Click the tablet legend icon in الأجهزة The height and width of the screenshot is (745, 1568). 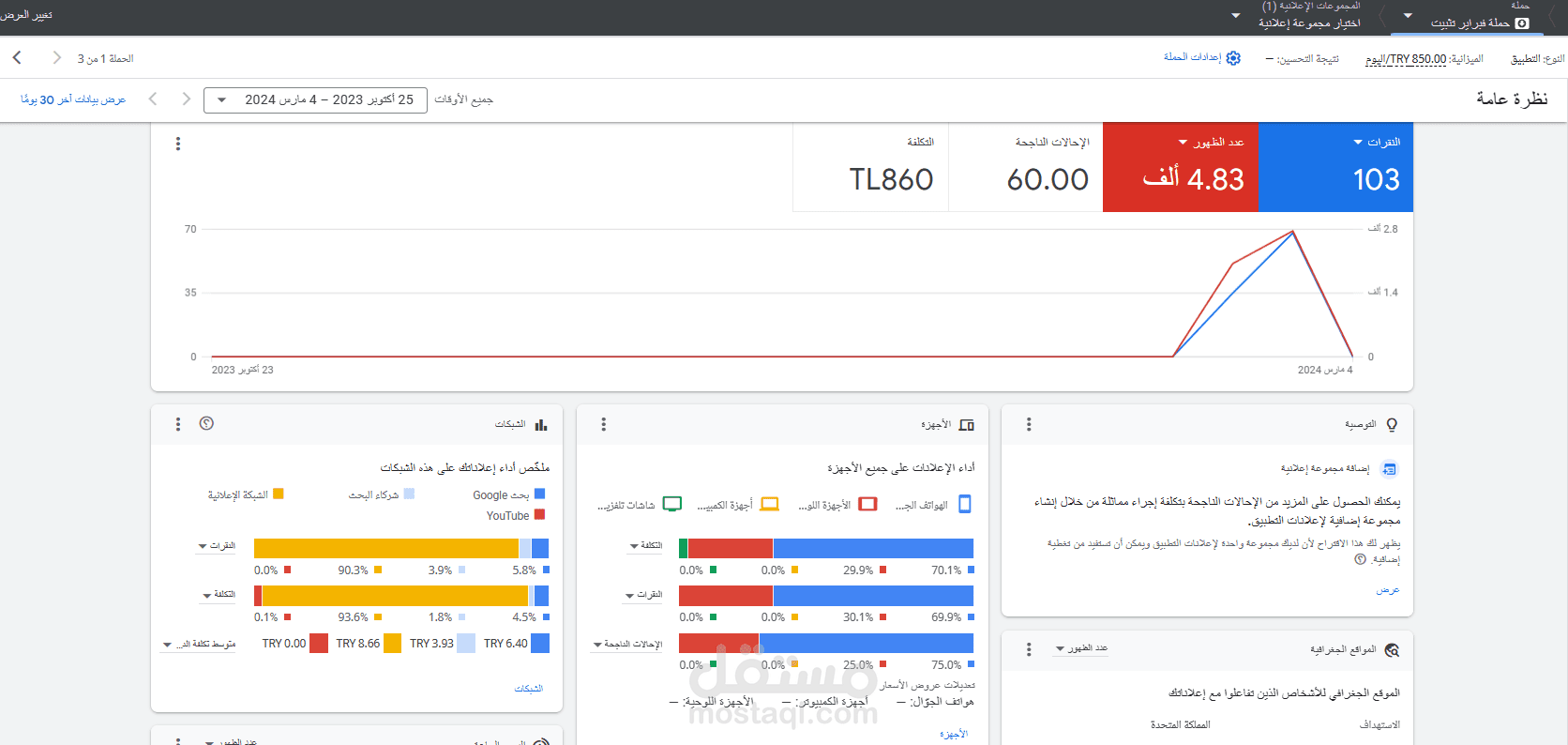pos(868,505)
